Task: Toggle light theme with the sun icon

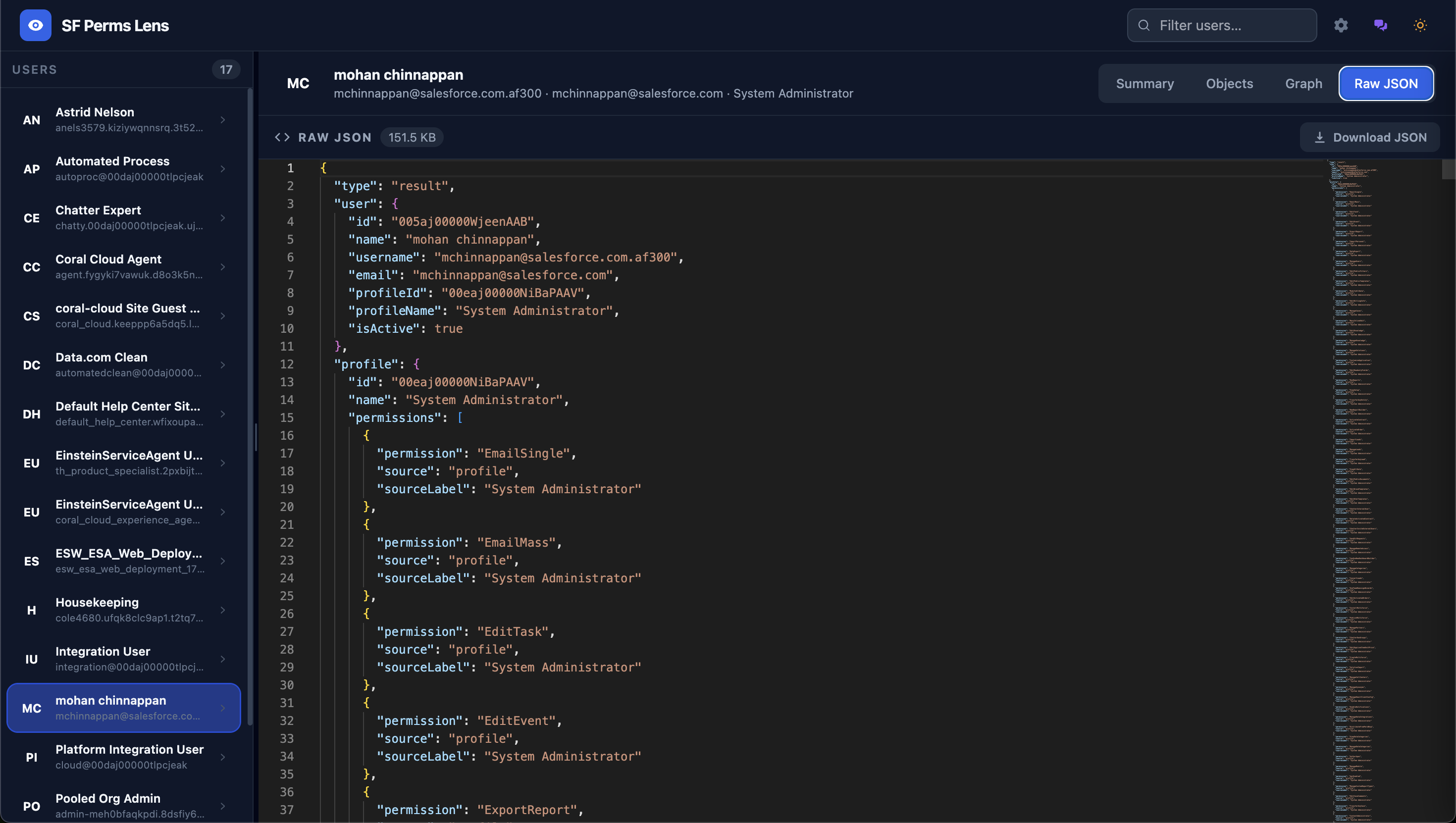Action: 1420,25
